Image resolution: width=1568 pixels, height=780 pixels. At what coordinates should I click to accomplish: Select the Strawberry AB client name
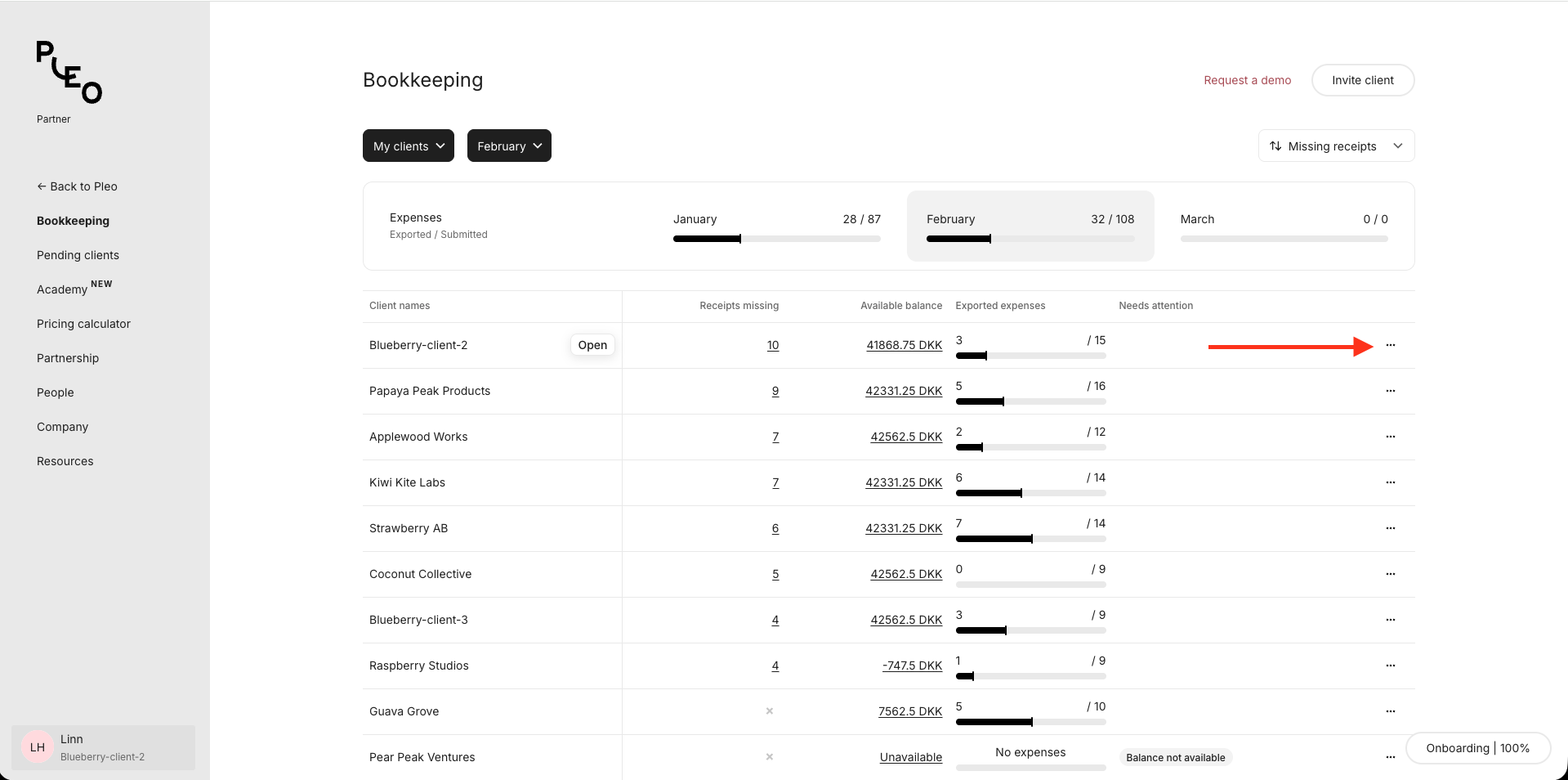coord(409,528)
